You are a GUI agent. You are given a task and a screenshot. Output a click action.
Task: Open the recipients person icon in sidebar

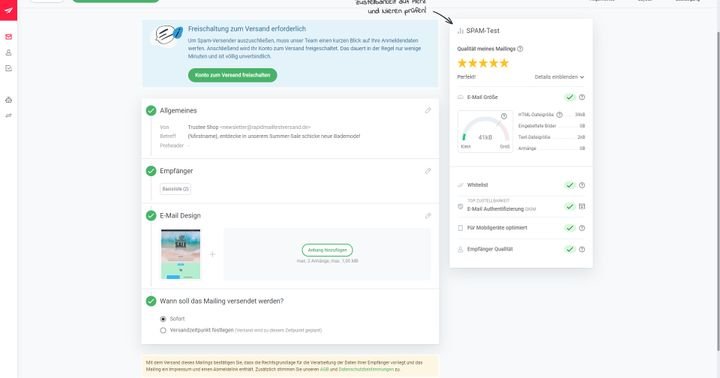pyautogui.click(x=8, y=52)
